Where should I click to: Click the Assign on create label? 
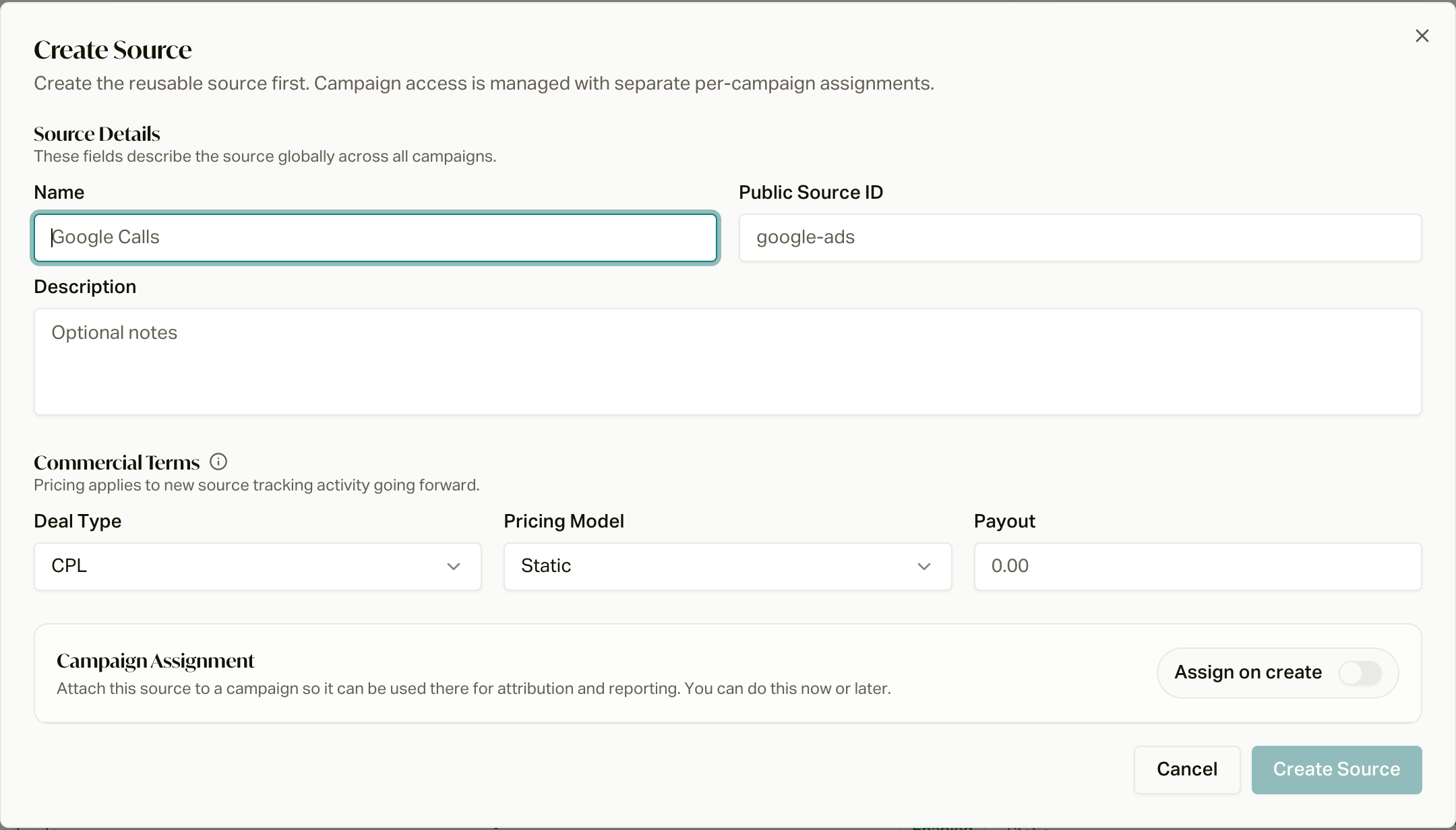tap(1248, 672)
